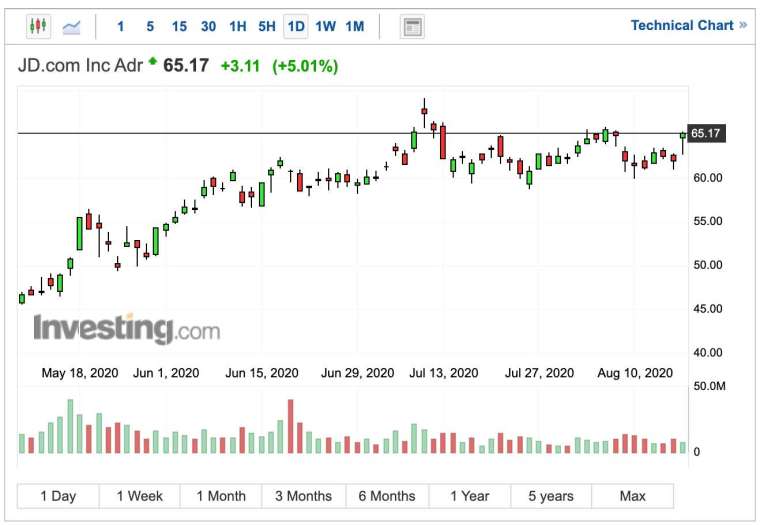Image resolution: width=760 pixels, height=525 pixels.
Task: Select the 1W interval
Action: [325, 26]
